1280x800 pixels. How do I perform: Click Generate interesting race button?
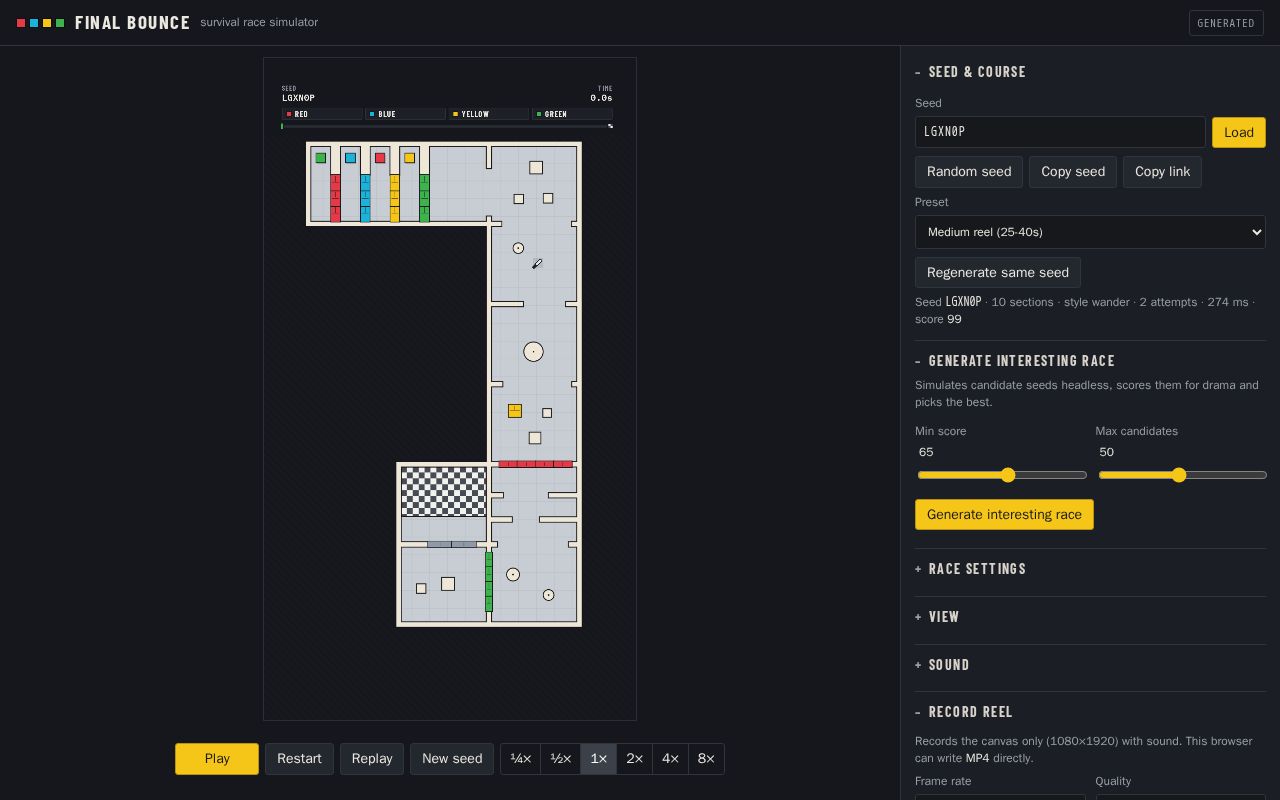point(1004,515)
